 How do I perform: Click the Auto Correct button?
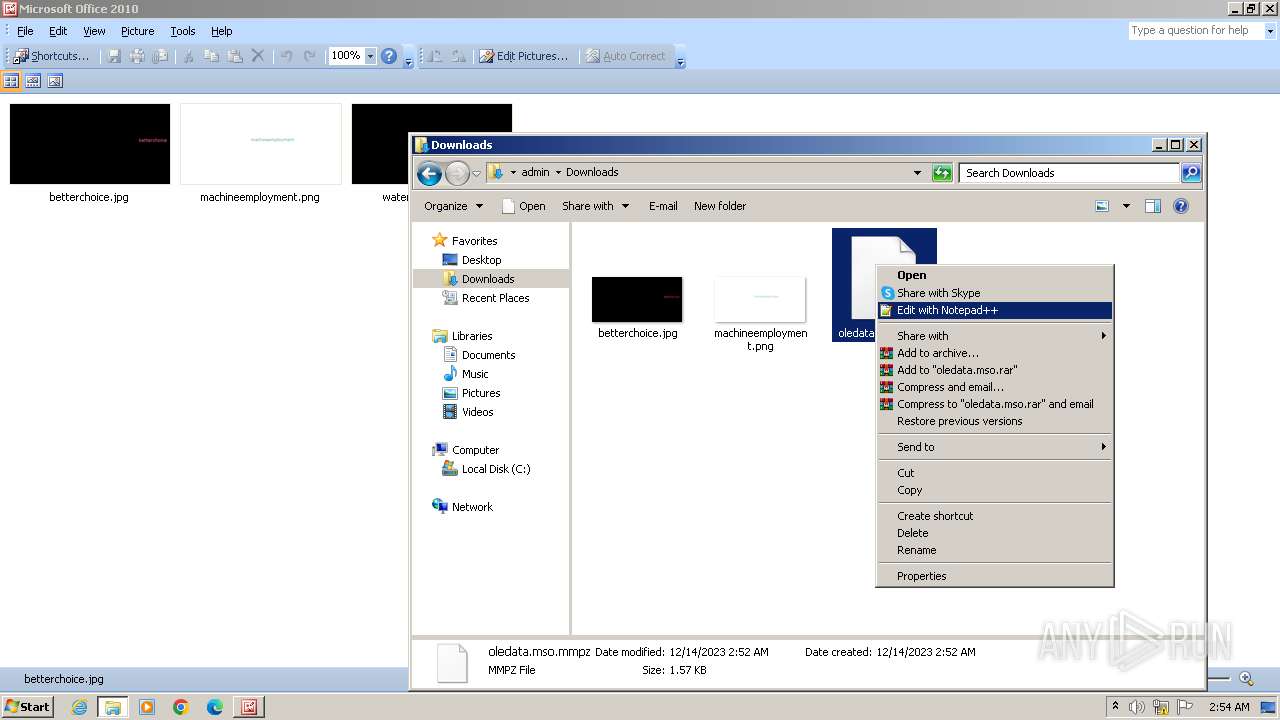click(625, 56)
